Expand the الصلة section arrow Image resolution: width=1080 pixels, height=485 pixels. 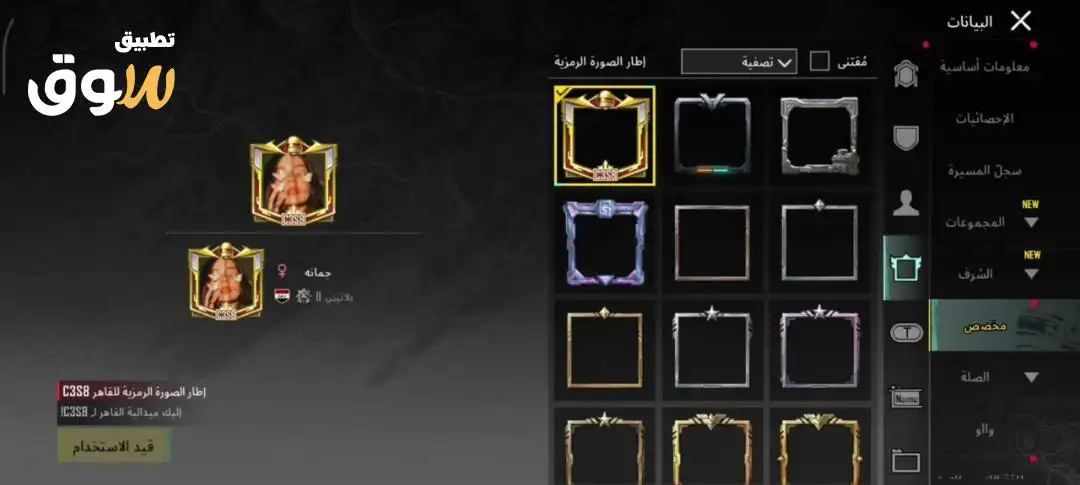click(x=1031, y=378)
